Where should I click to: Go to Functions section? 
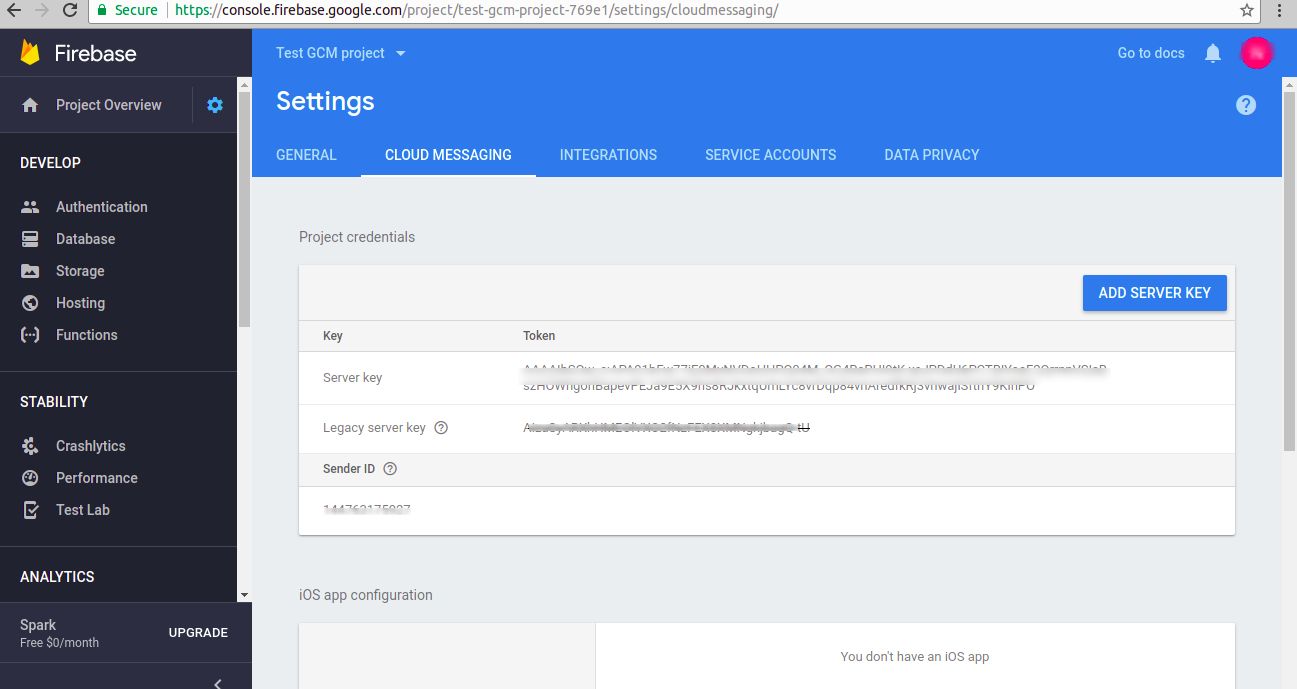pyautogui.click(x=87, y=335)
